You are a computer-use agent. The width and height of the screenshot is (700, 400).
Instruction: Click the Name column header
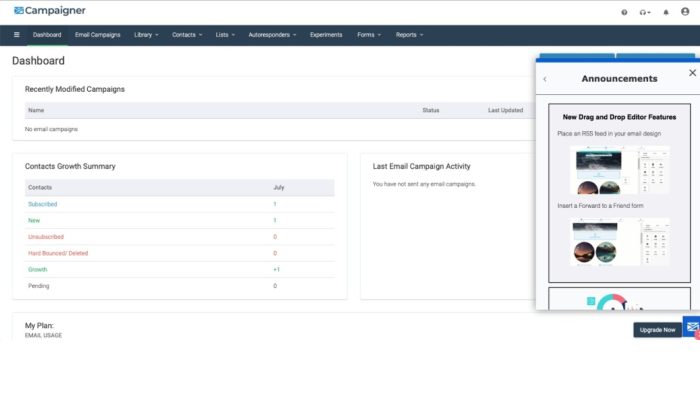[x=36, y=110]
